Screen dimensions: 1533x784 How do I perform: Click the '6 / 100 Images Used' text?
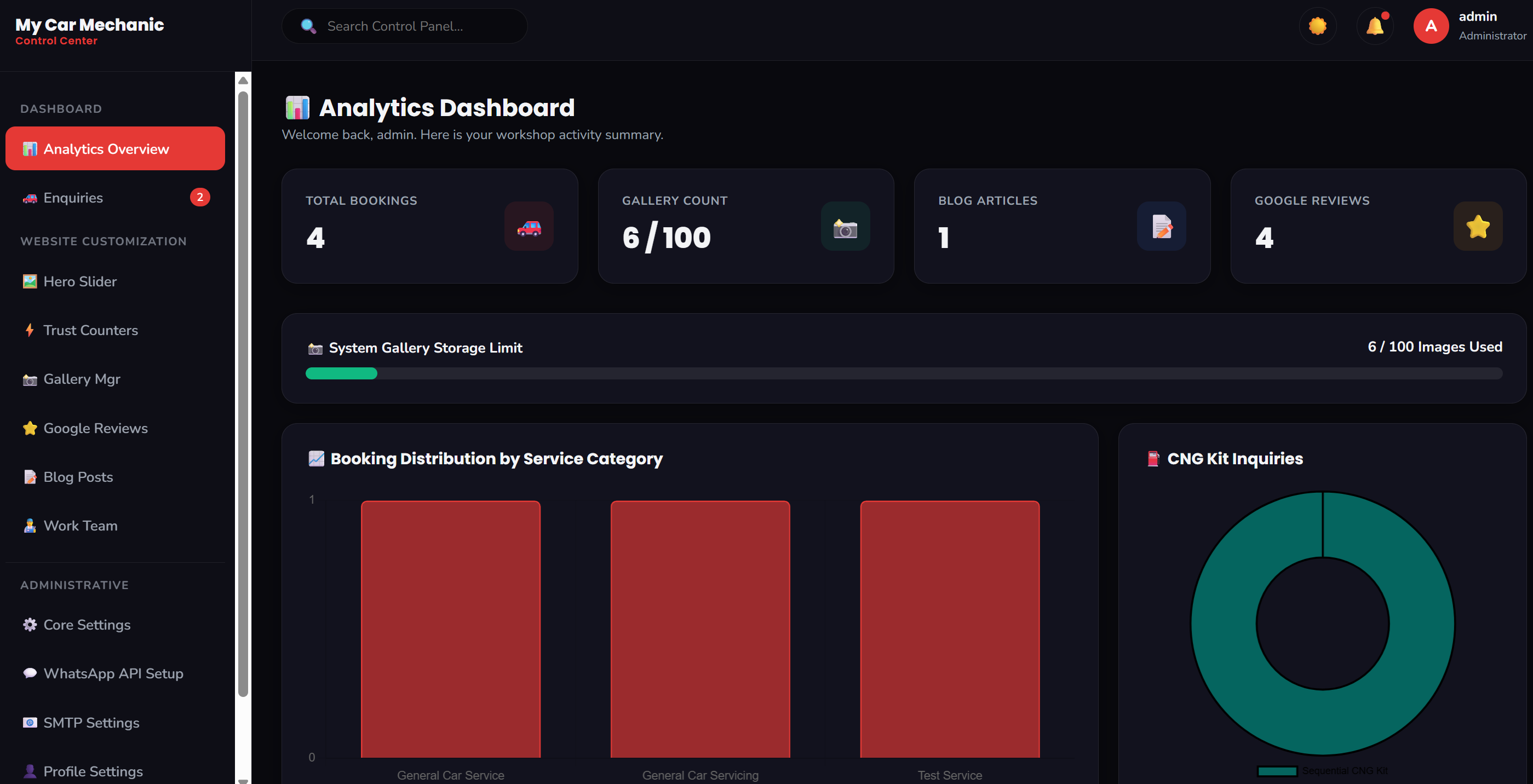tap(1435, 347)
